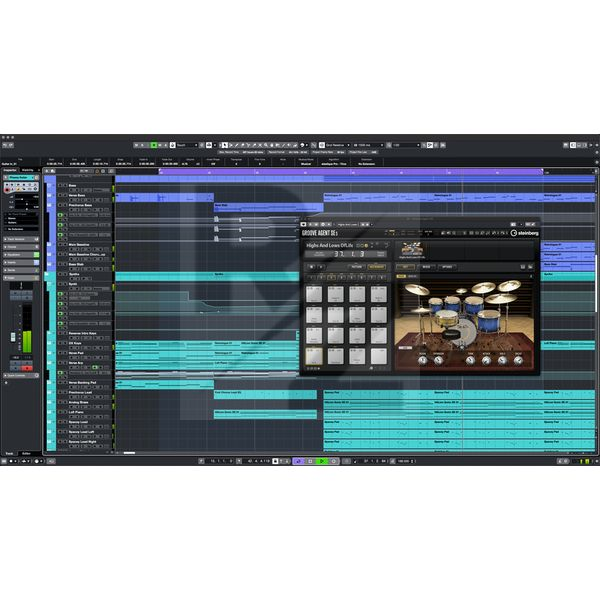The height and width of the screenshot is (600, 600).
Task: Select the Reverse Intro Keys track
Action: click(84, 333)
